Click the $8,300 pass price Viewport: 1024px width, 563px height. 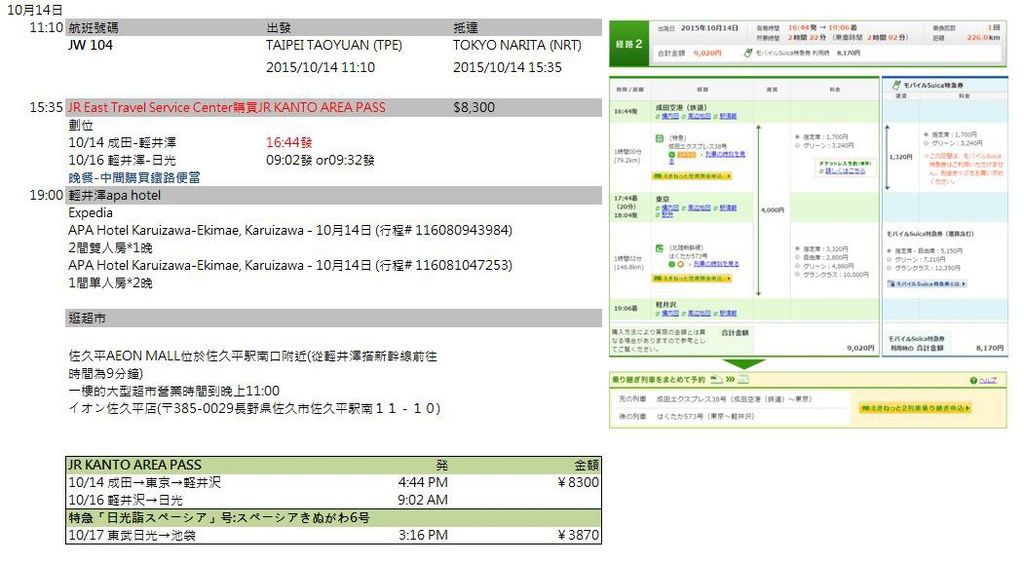click(474, 107)
